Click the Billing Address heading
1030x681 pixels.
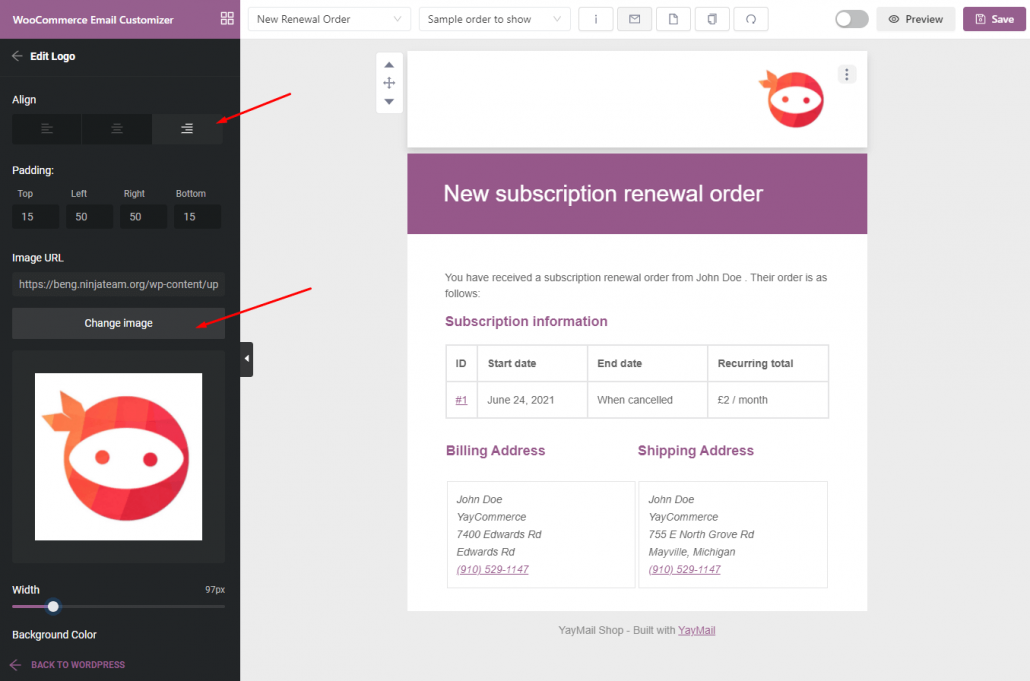[x=495, y=450]
